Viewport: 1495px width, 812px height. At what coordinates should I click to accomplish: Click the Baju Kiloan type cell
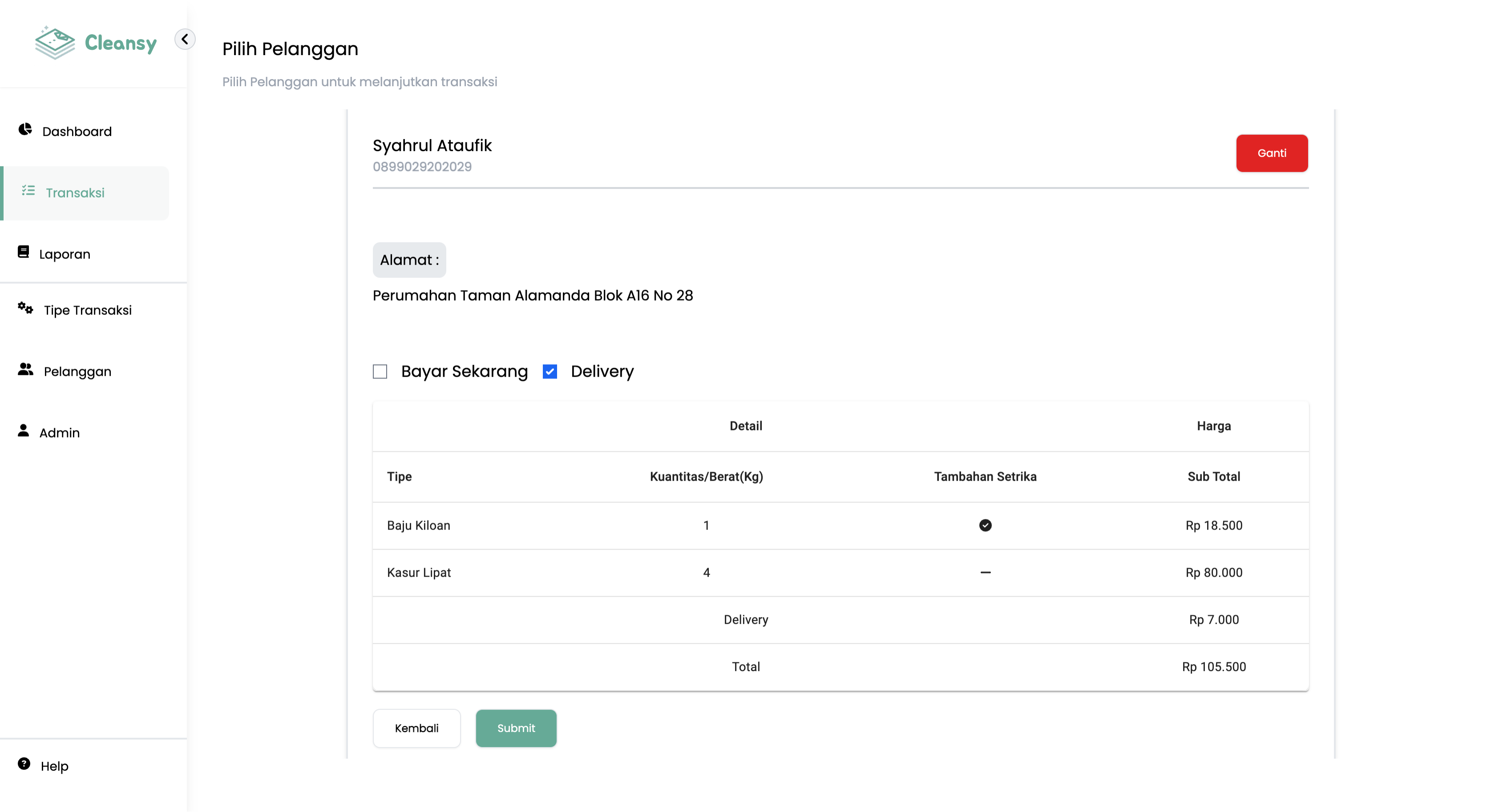click(418, 526)
